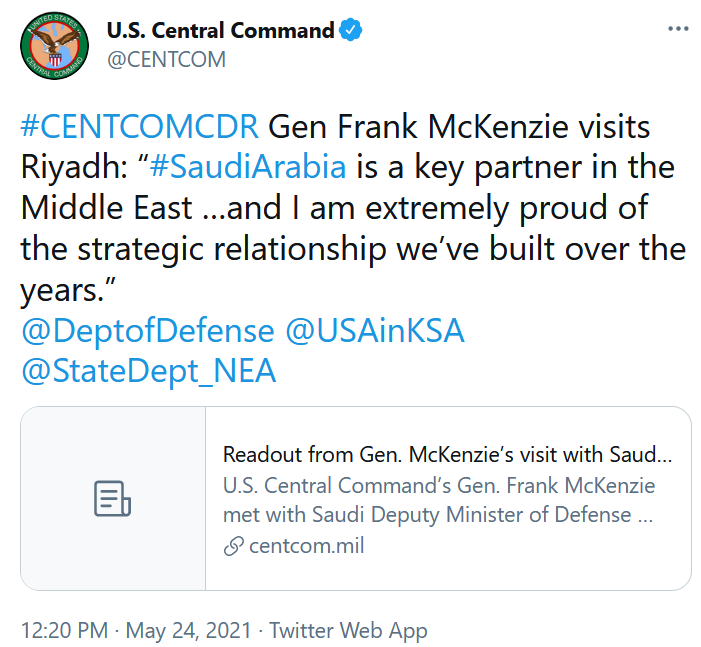
Task: Open the @StateDept_NEA profile mention
Action: [x=148, y=371]
